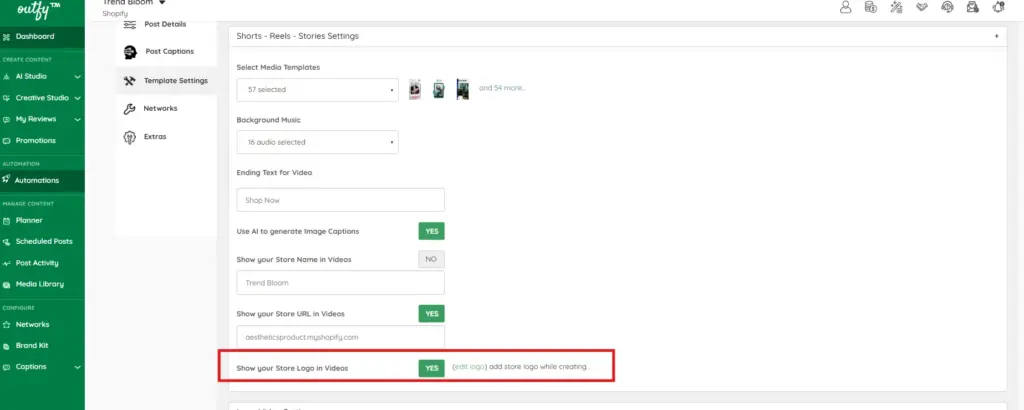The width and height of the screenshot is (1024, 410).
Task: Click the 'and 54 more...' templates link
Action: click(x=502, y=88)
